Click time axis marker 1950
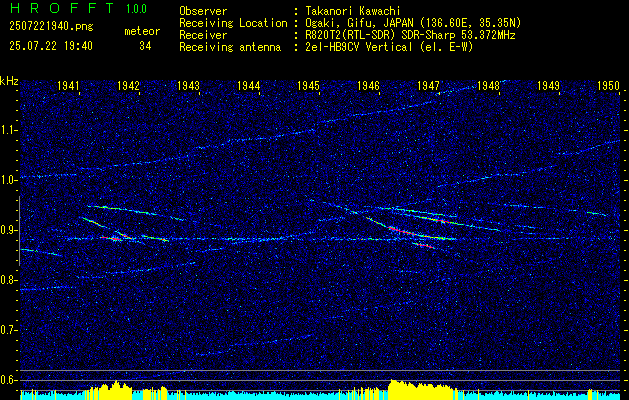 609,85
